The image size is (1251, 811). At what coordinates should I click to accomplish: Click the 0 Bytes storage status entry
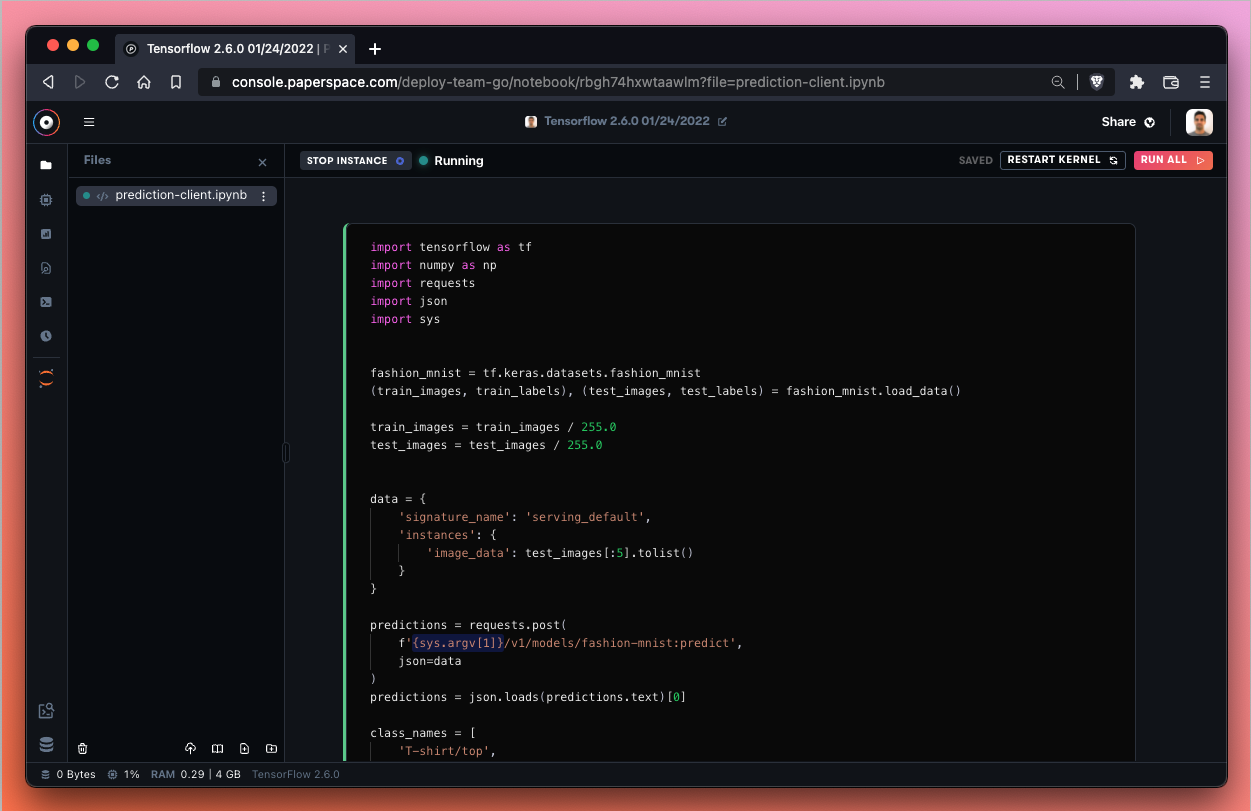[x=68, y=774]
